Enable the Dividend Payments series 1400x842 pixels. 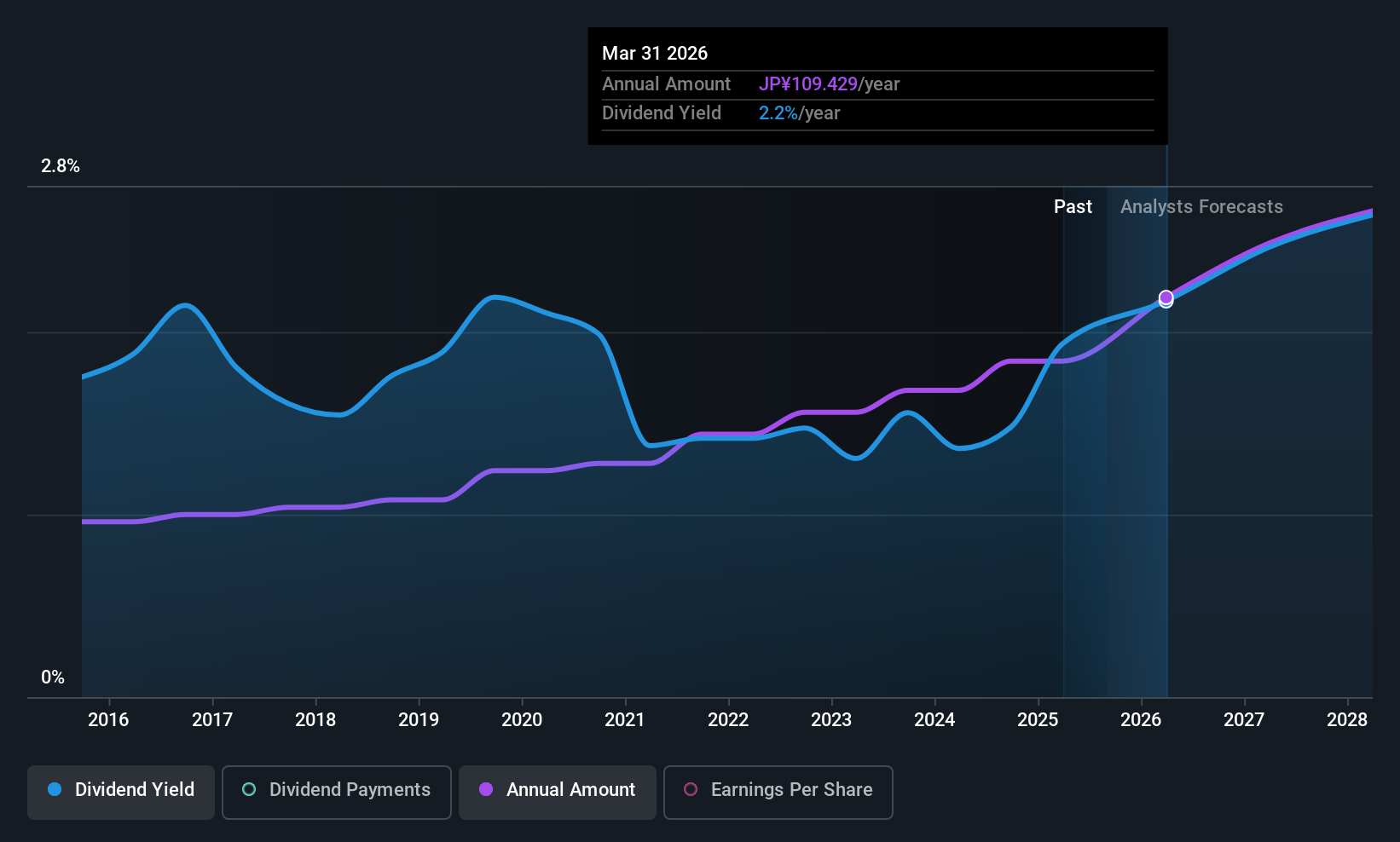(337, 792)
